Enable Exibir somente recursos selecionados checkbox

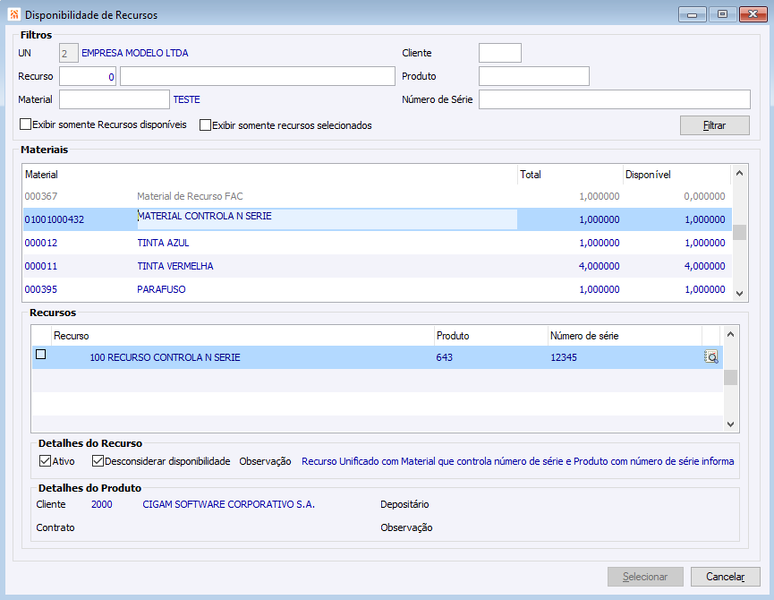[x=205, y=125]
